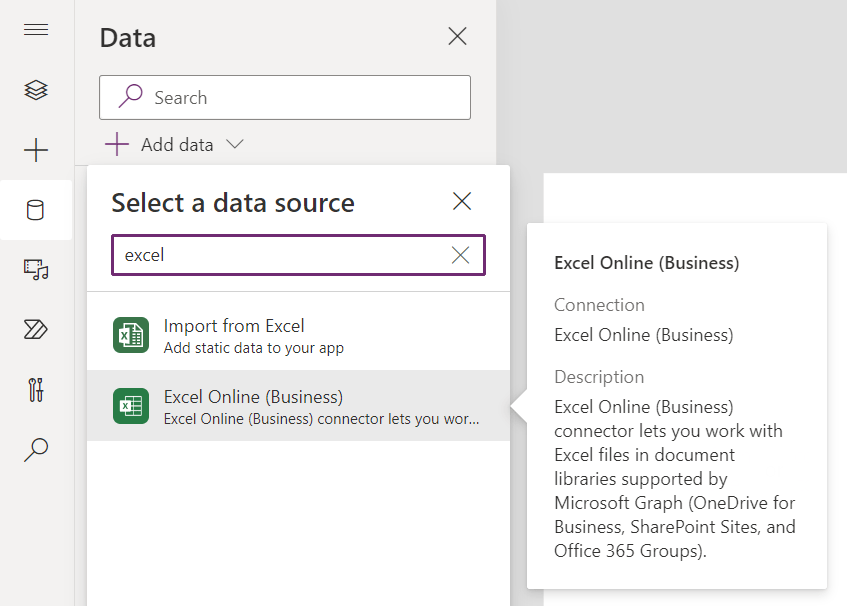Viewport: 847px width, 606px height.
Task: Expand the Add data chevron
Action: pos(235,145)
